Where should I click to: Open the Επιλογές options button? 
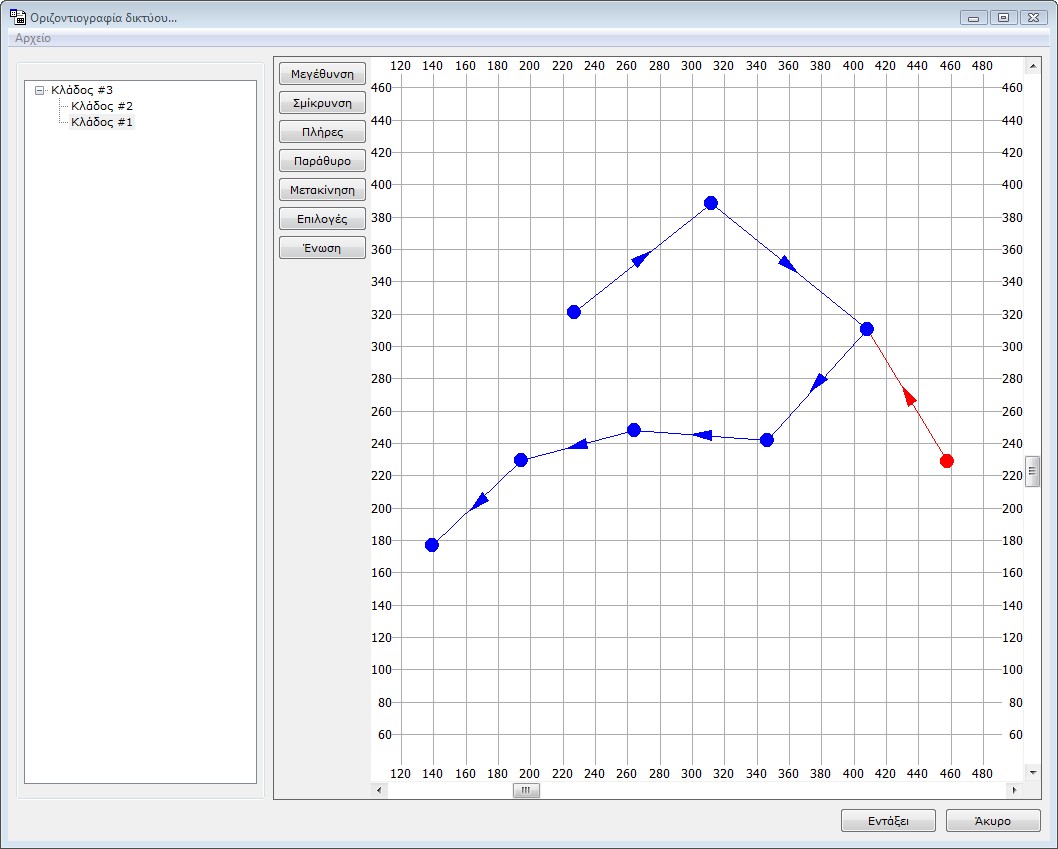click(x=322, y=219)
